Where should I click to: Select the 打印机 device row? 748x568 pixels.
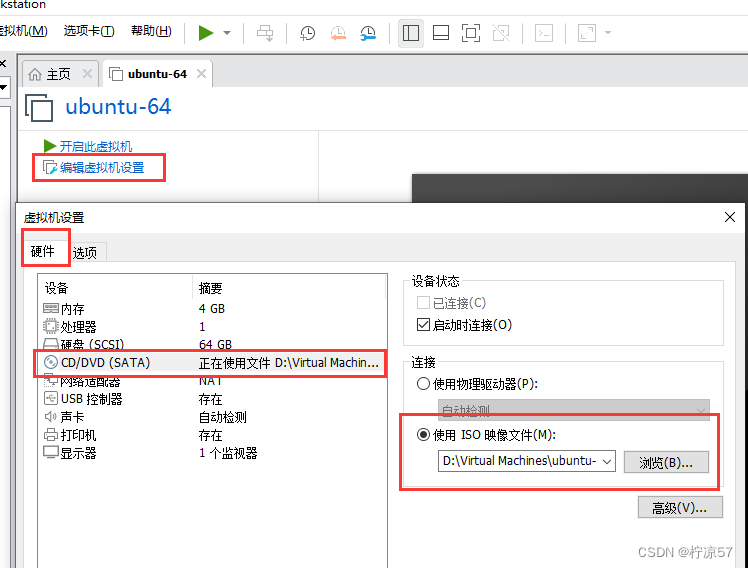tap(212, 435)
